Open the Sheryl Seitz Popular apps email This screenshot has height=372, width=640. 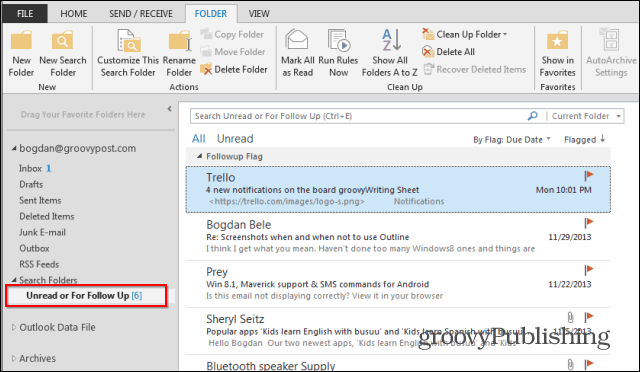[x=398, y=331]
